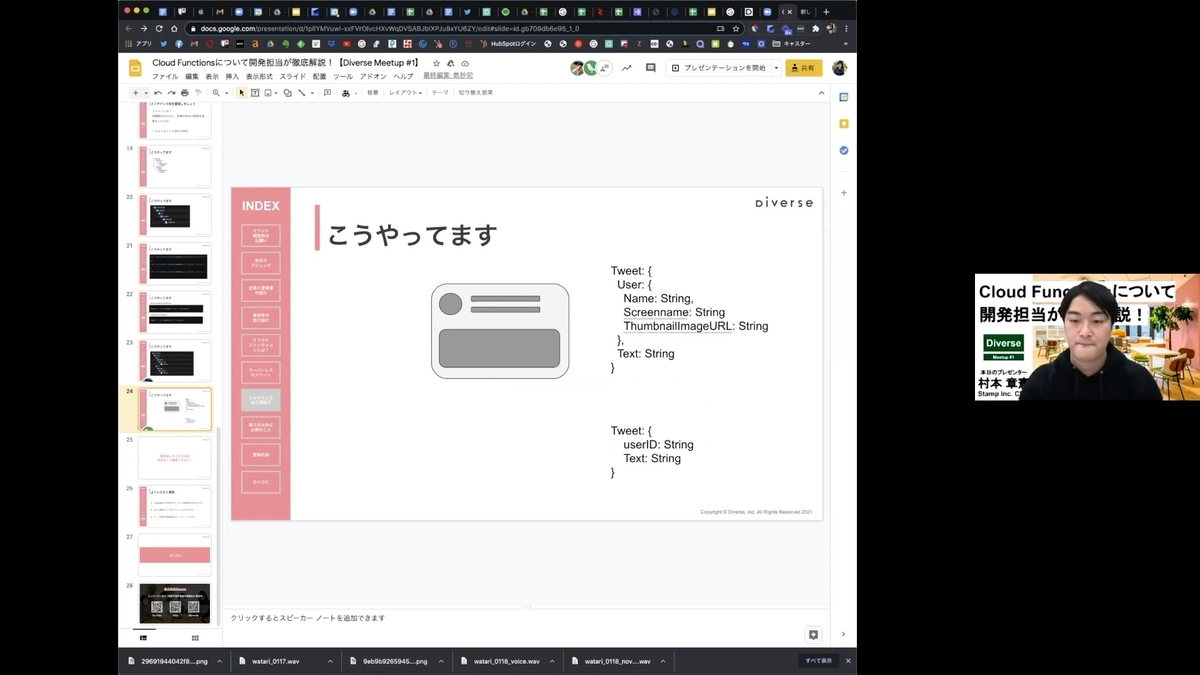Star this presentation document
1200x675 pixels.
click(x=436, y=63)
